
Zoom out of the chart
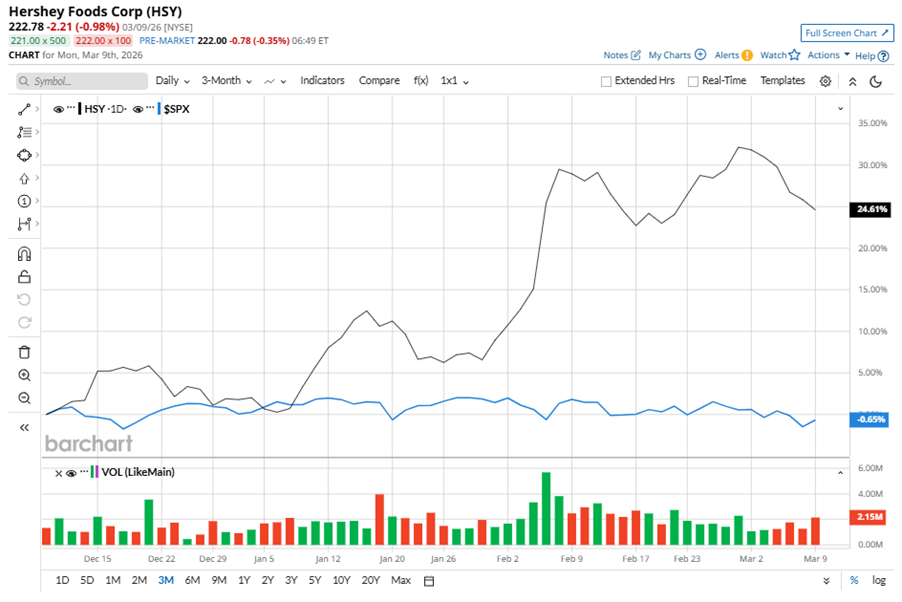pyautogui.click(x=24, y=398)
